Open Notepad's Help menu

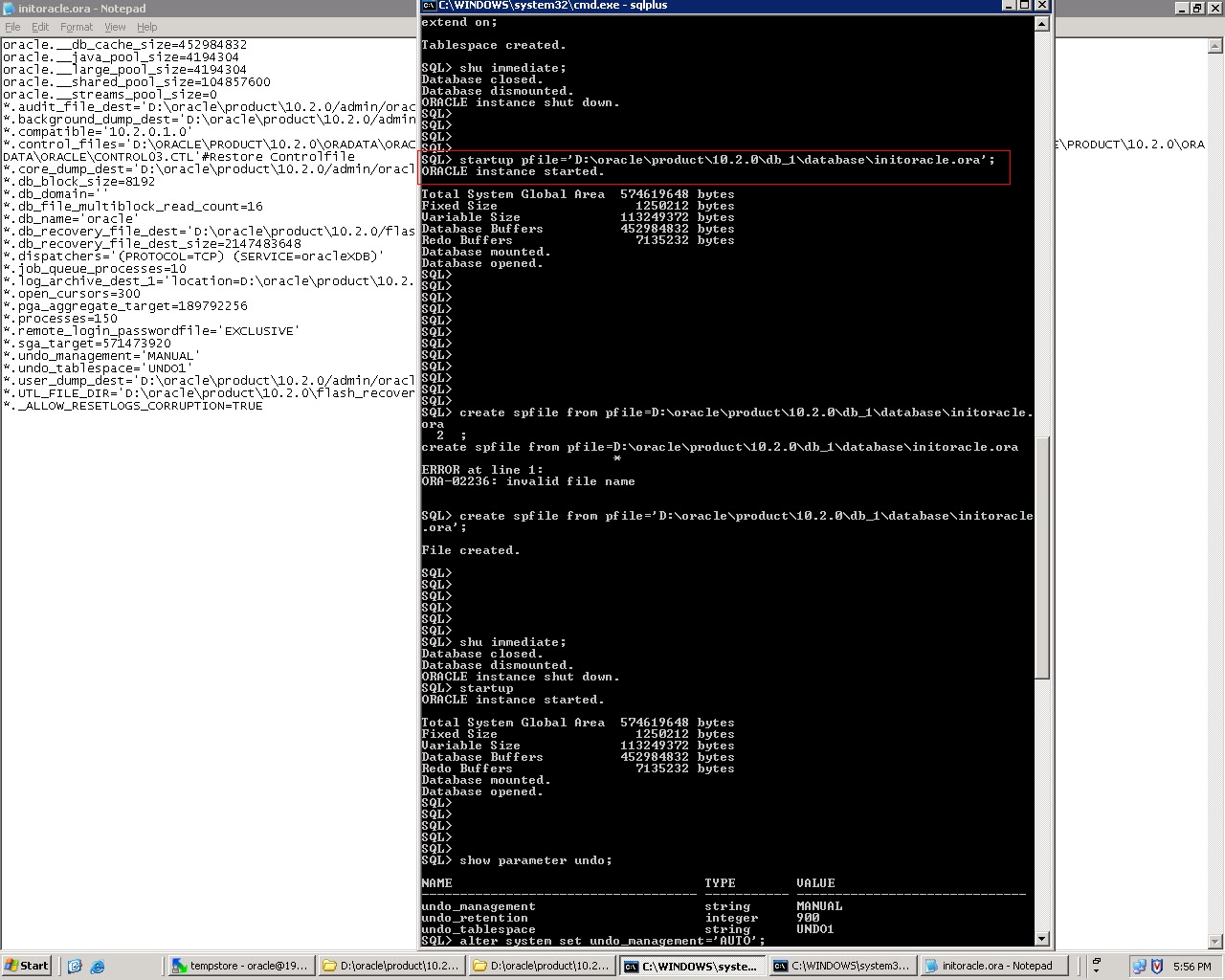(146, 27)
